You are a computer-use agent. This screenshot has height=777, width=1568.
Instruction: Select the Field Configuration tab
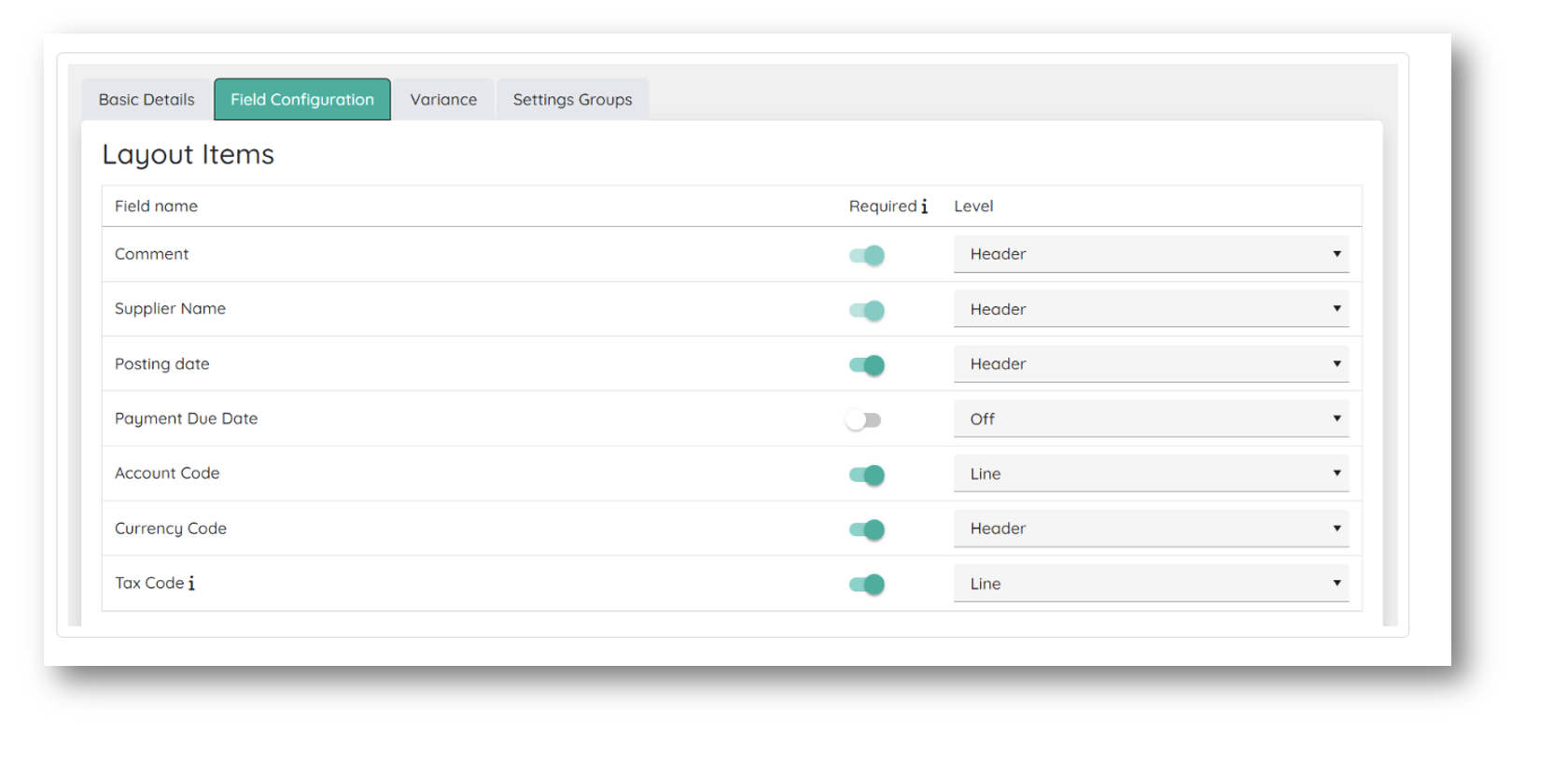[x=302, y=100]
